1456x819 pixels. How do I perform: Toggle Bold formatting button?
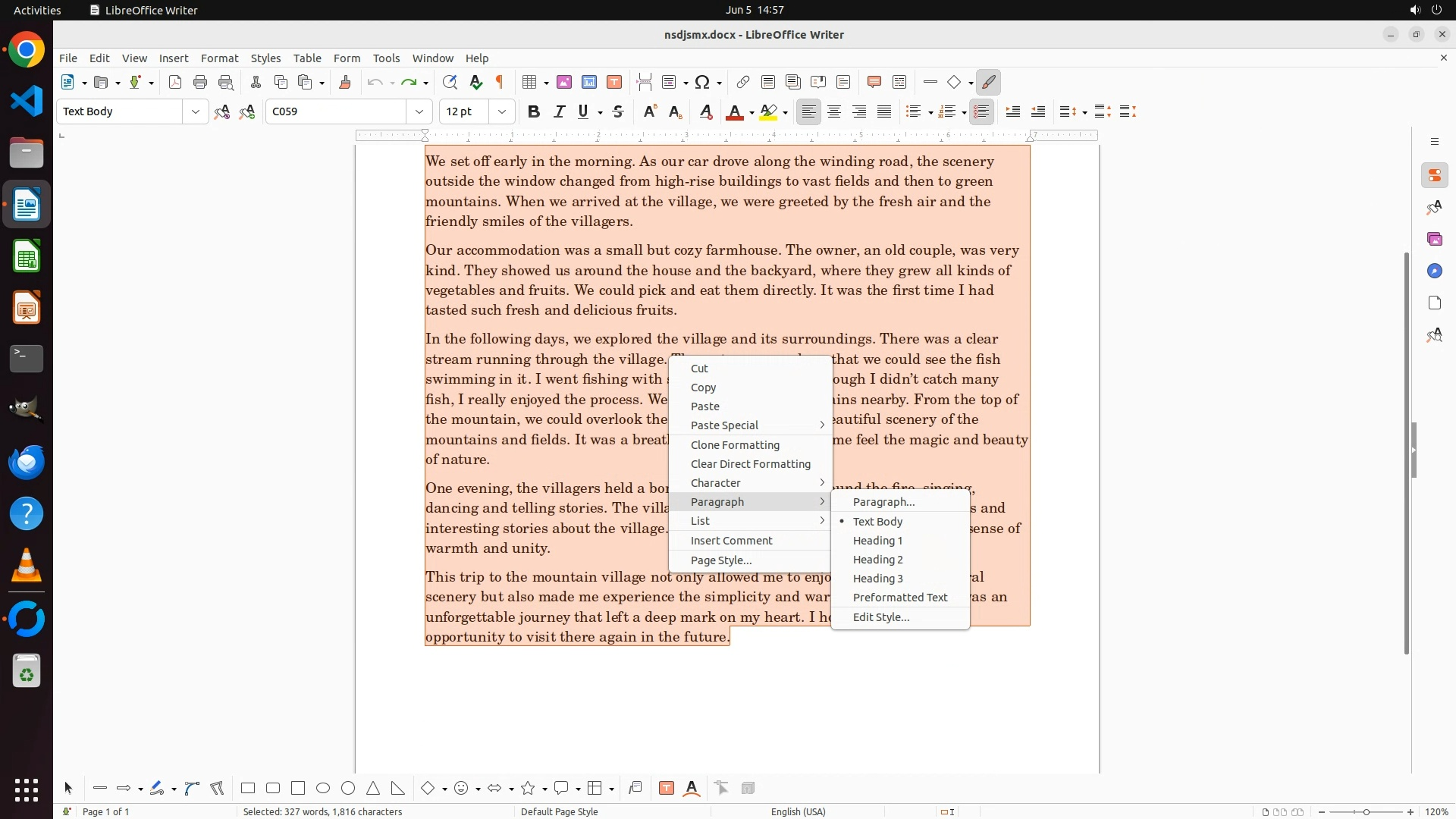pos(534,111)
